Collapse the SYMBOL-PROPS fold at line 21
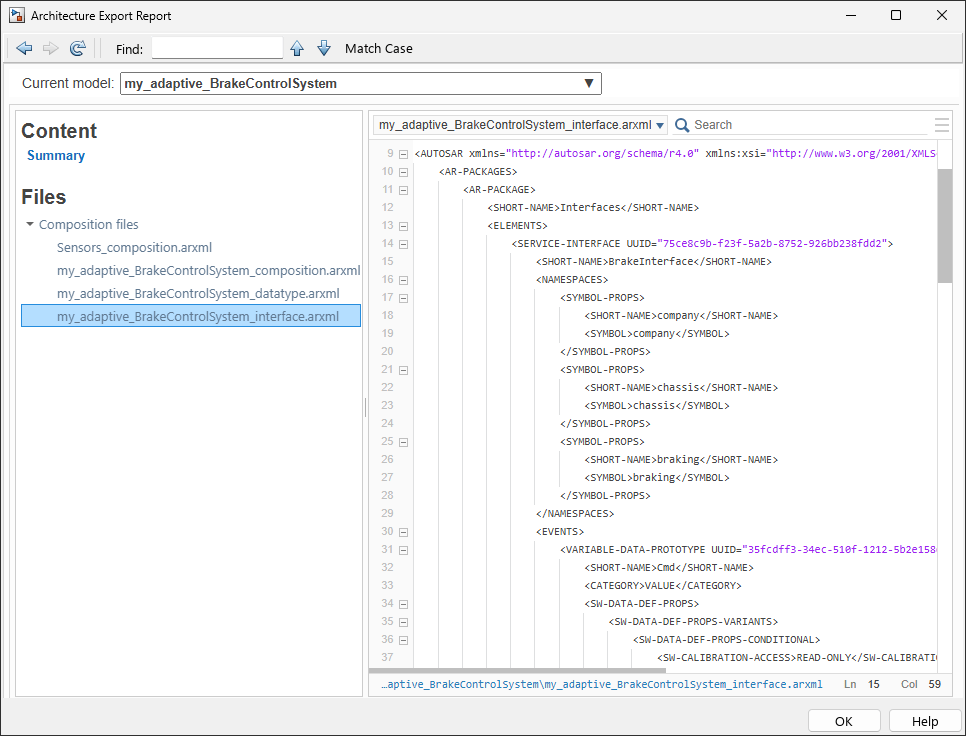This screenshot has width=966, height=736. (x=404, y=370)
